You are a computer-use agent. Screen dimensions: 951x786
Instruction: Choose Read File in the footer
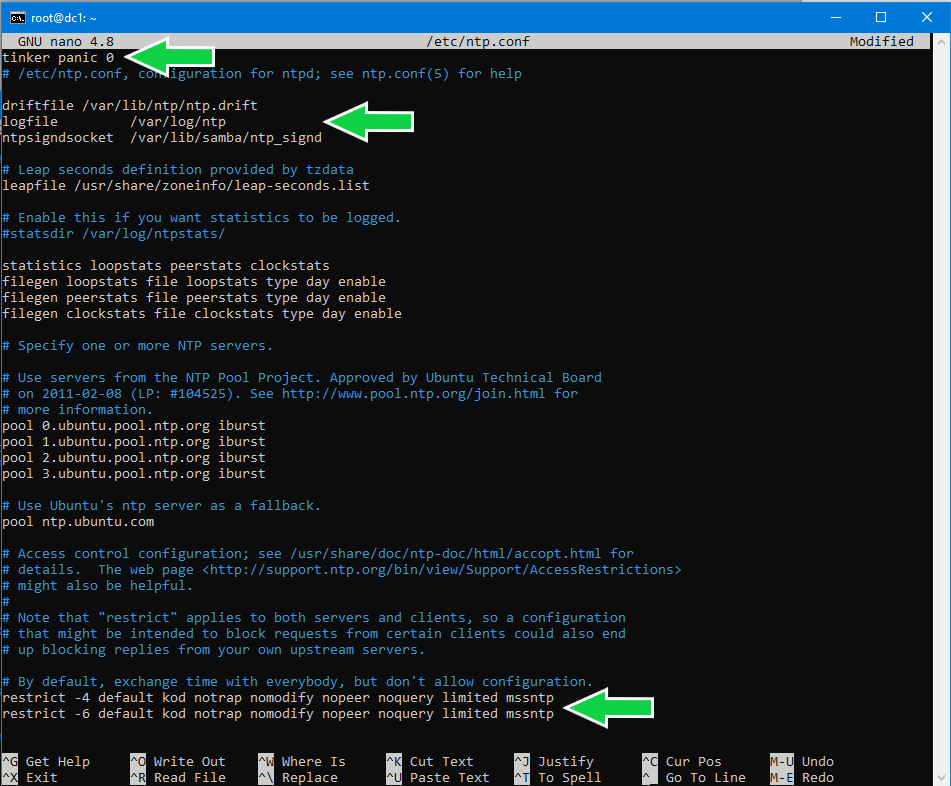(178, 778)
